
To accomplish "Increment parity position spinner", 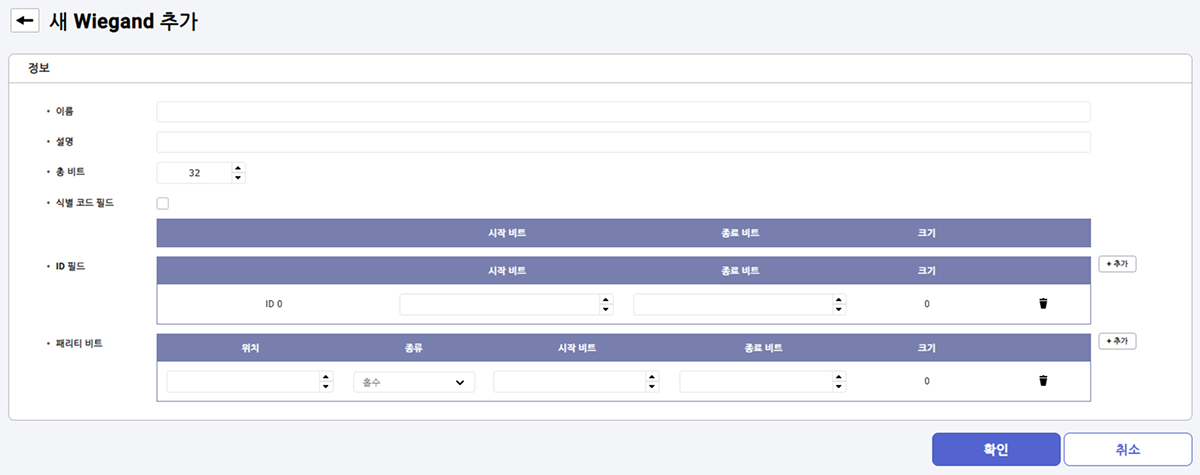I will (x=326, y=376).
